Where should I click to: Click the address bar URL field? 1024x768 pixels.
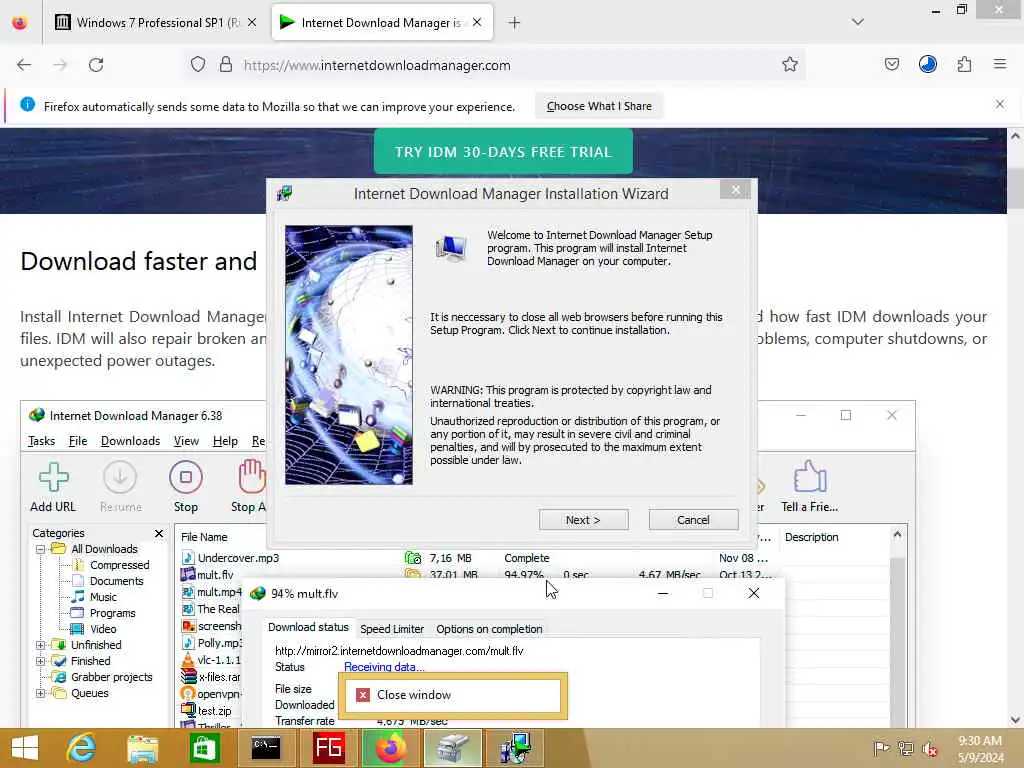(496, 65)
